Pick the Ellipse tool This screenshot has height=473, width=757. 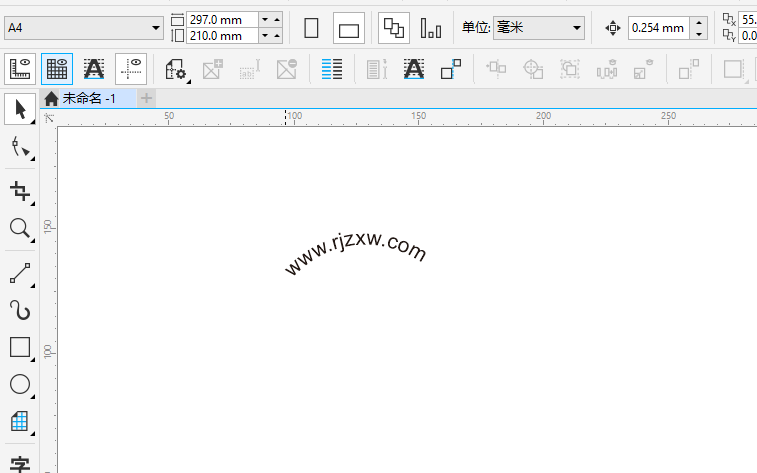coord(20,384)
